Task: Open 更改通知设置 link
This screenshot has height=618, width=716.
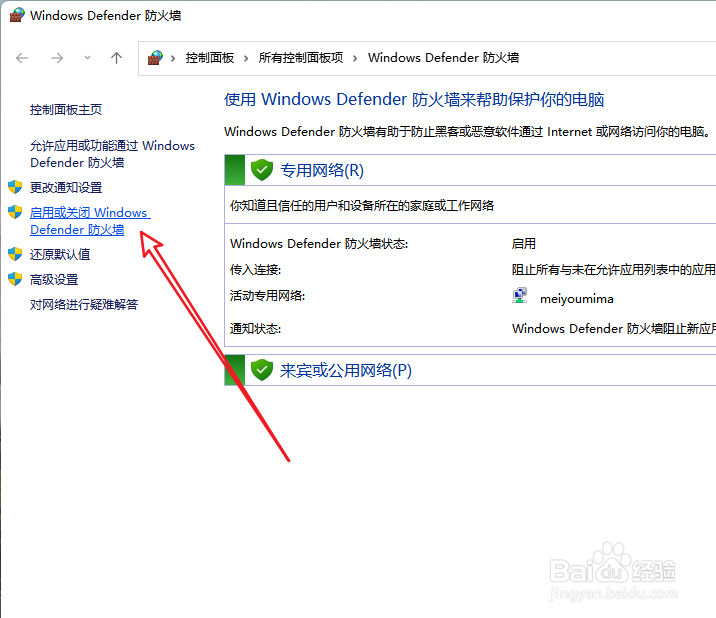Action: [x=66, y=187]
